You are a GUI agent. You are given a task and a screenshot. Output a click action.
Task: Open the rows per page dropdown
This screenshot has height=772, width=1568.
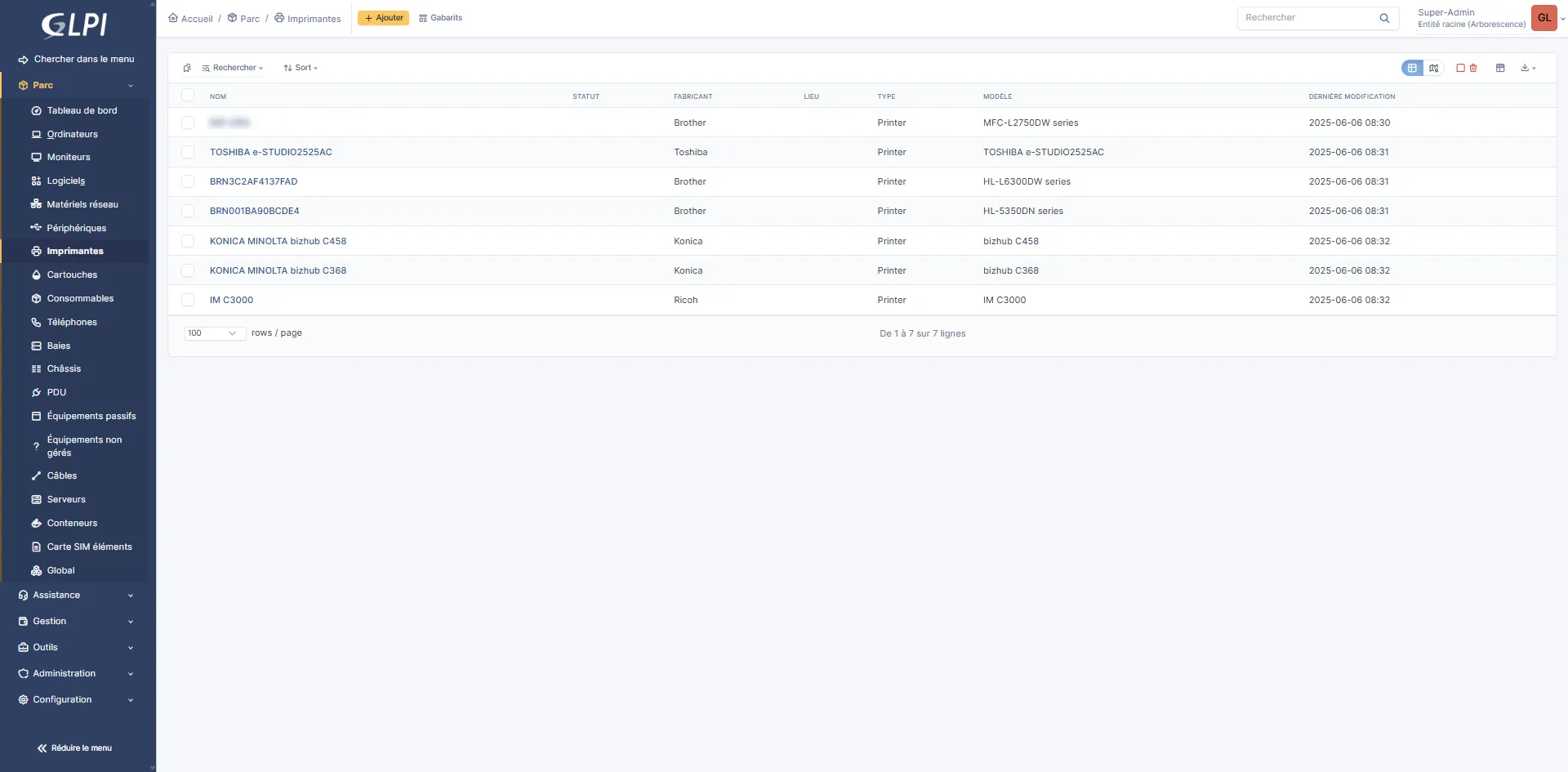point(214,333)
